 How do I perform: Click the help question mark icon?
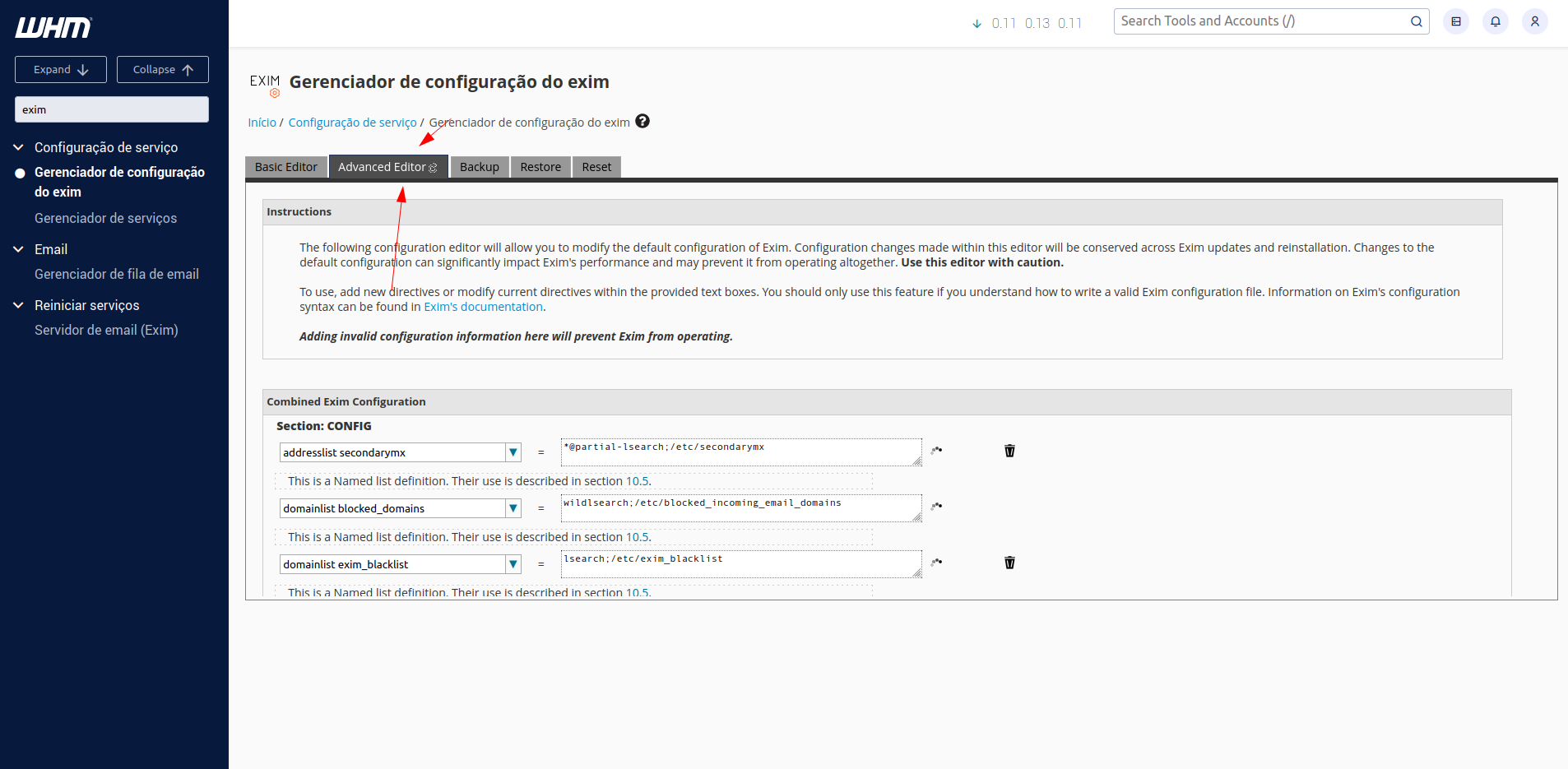tap(643, 122)
